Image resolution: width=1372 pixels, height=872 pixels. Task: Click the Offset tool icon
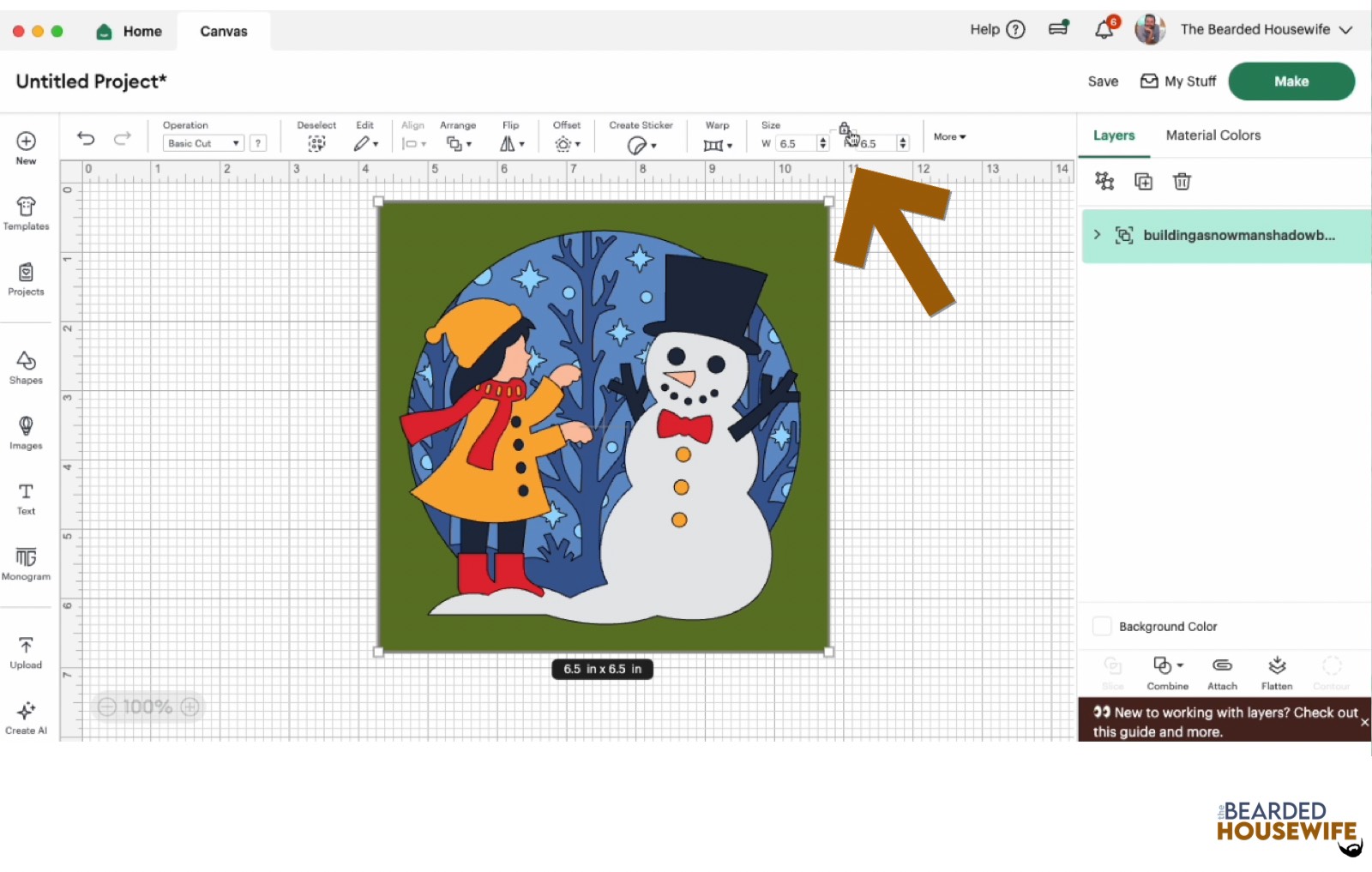click(562, 143)
